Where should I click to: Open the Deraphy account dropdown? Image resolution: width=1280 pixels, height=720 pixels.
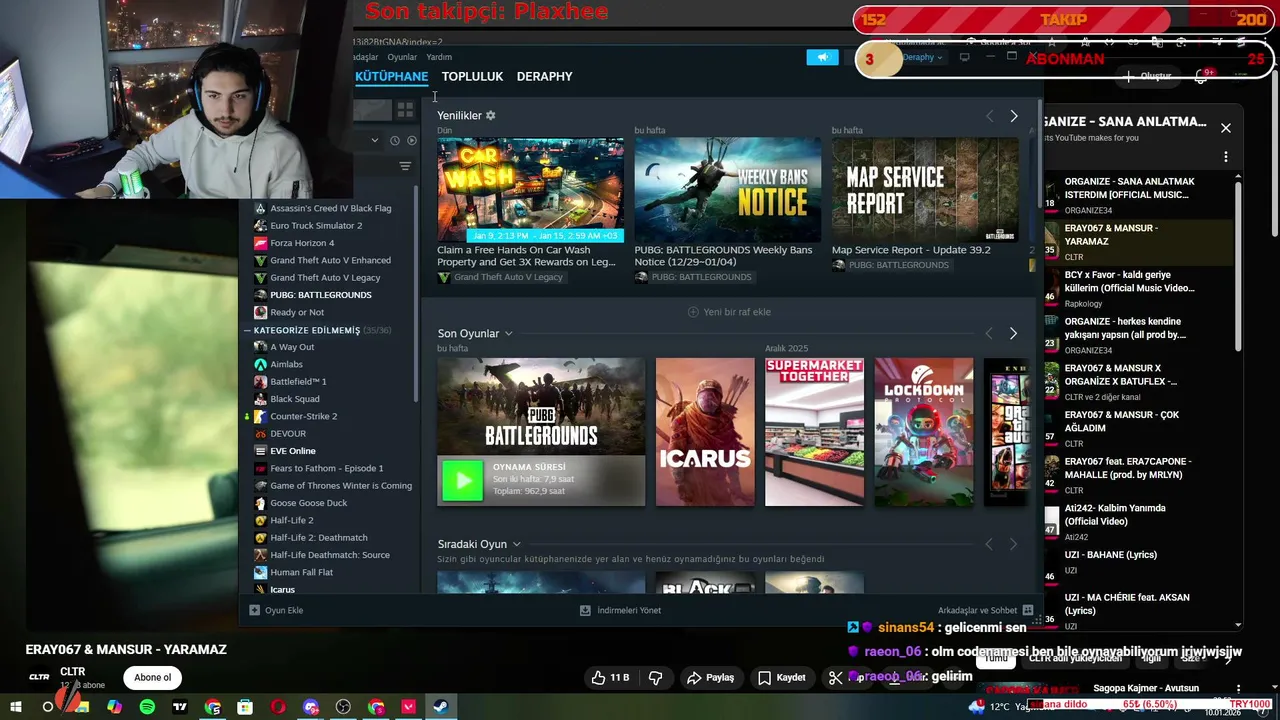(x=922, y=57)
